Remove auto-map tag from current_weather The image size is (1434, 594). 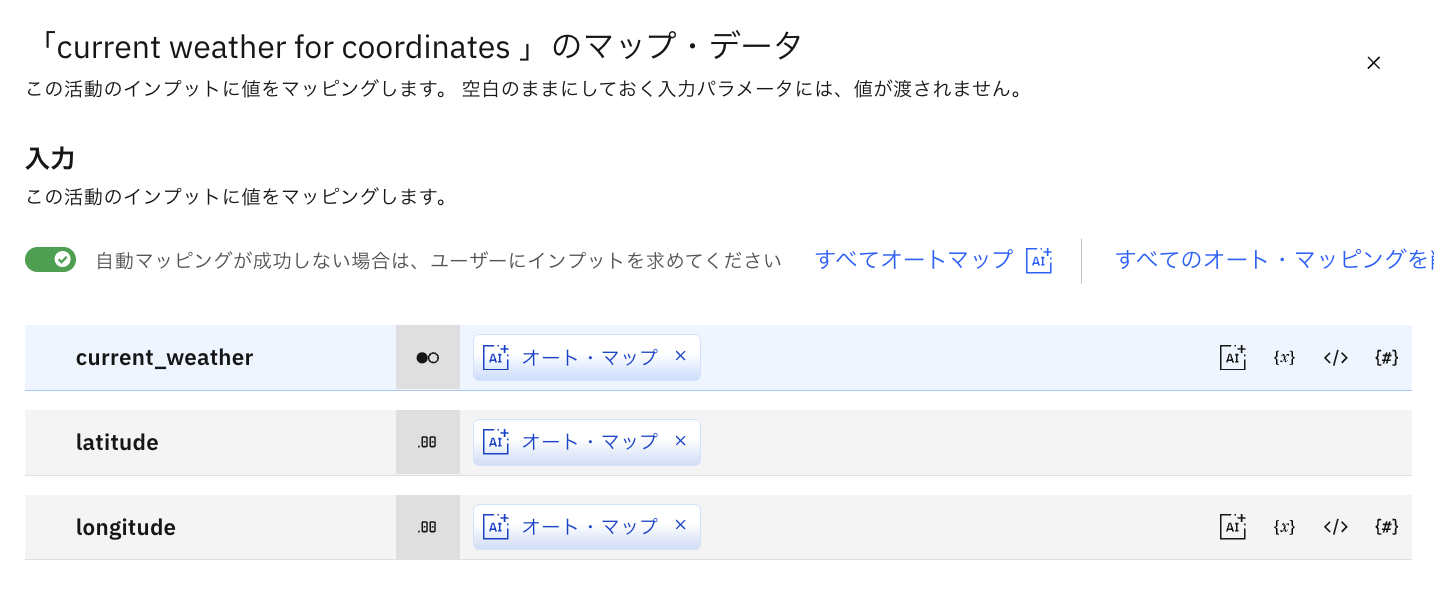click(x=680, y=356)
